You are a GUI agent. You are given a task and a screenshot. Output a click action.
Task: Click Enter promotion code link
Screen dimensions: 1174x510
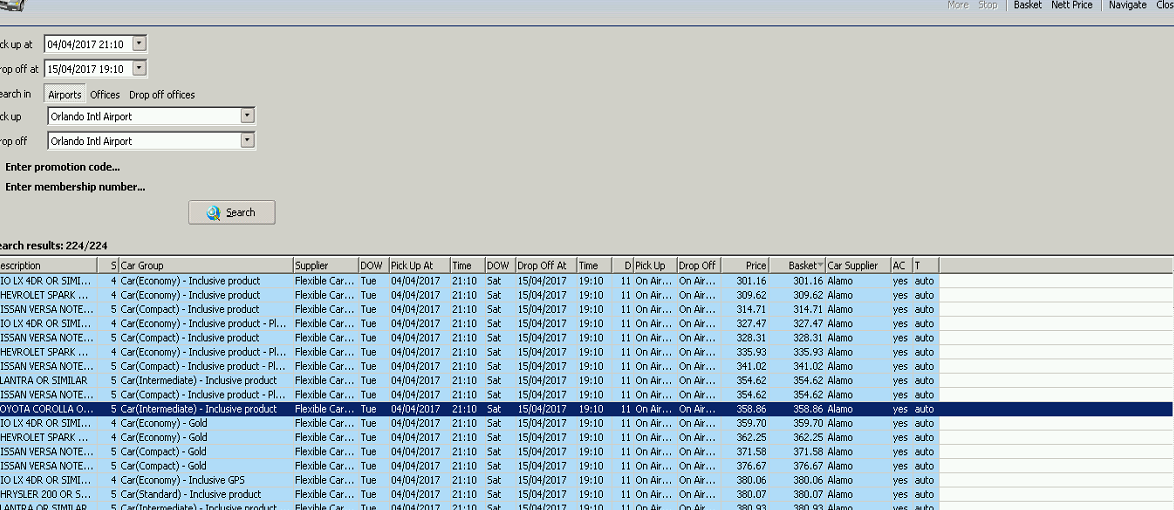pos(62,167)
